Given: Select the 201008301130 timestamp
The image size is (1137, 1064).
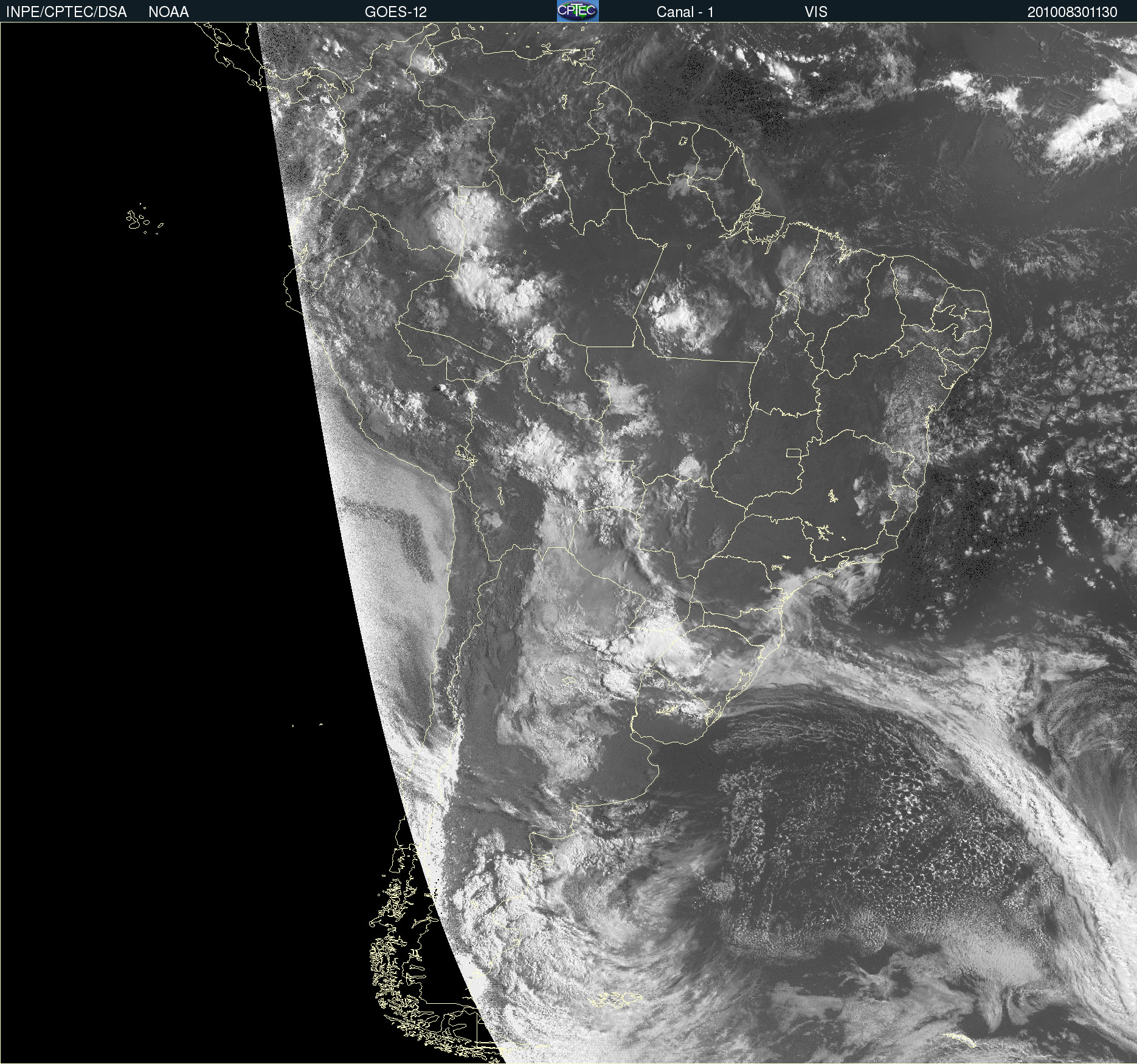Looking at the screenshot, I should click(x=1072, y=12).
